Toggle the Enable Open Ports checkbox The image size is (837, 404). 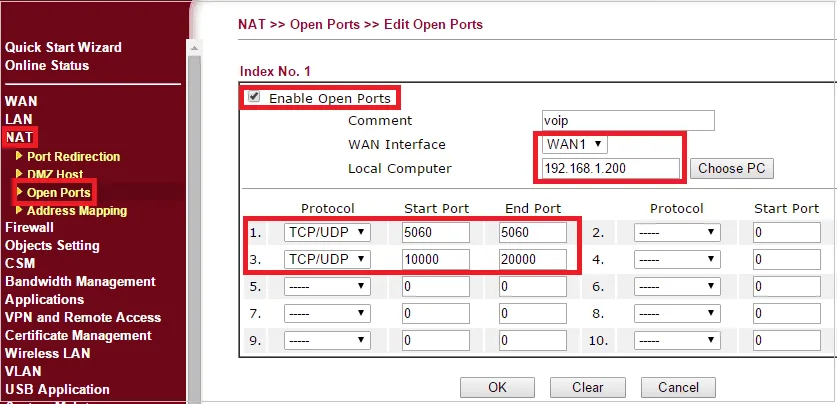[254, 98]
